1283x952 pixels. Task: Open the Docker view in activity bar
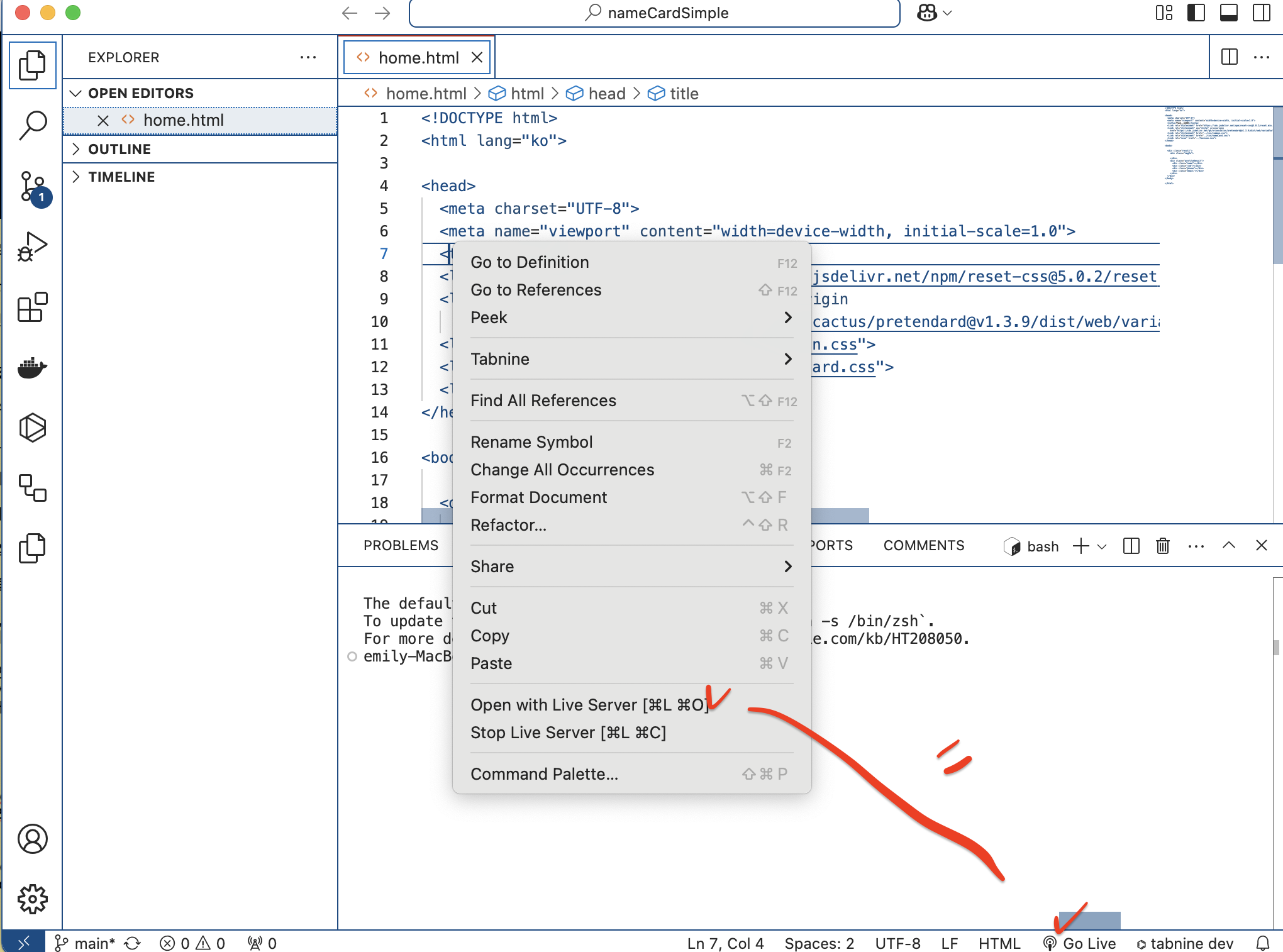[33, 367]
